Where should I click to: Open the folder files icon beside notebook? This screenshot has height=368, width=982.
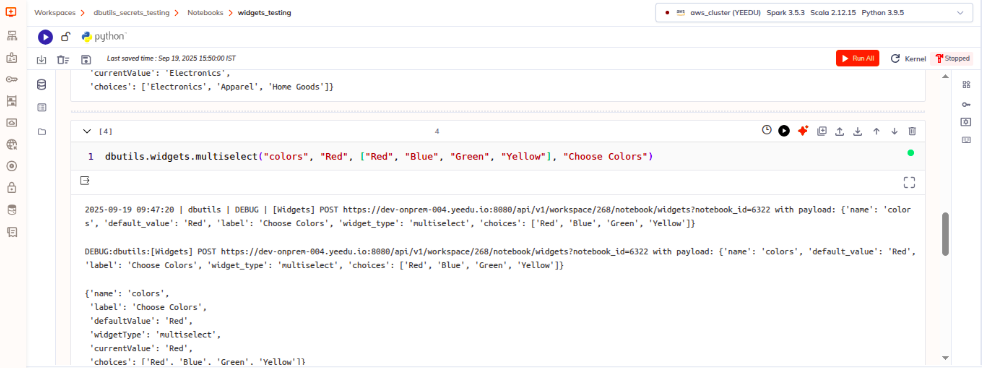[41, 131]
